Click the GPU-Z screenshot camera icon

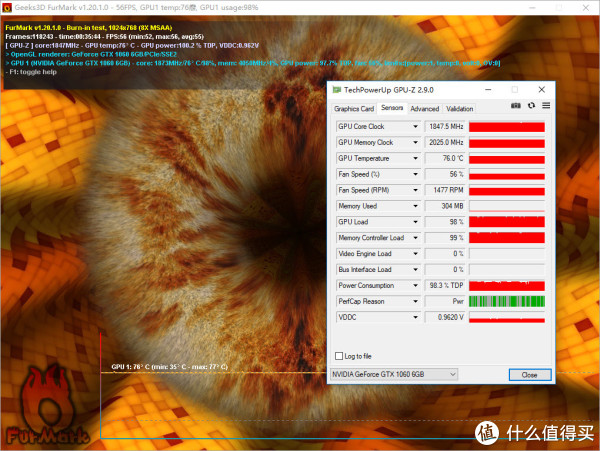click(x=516, y=107)
